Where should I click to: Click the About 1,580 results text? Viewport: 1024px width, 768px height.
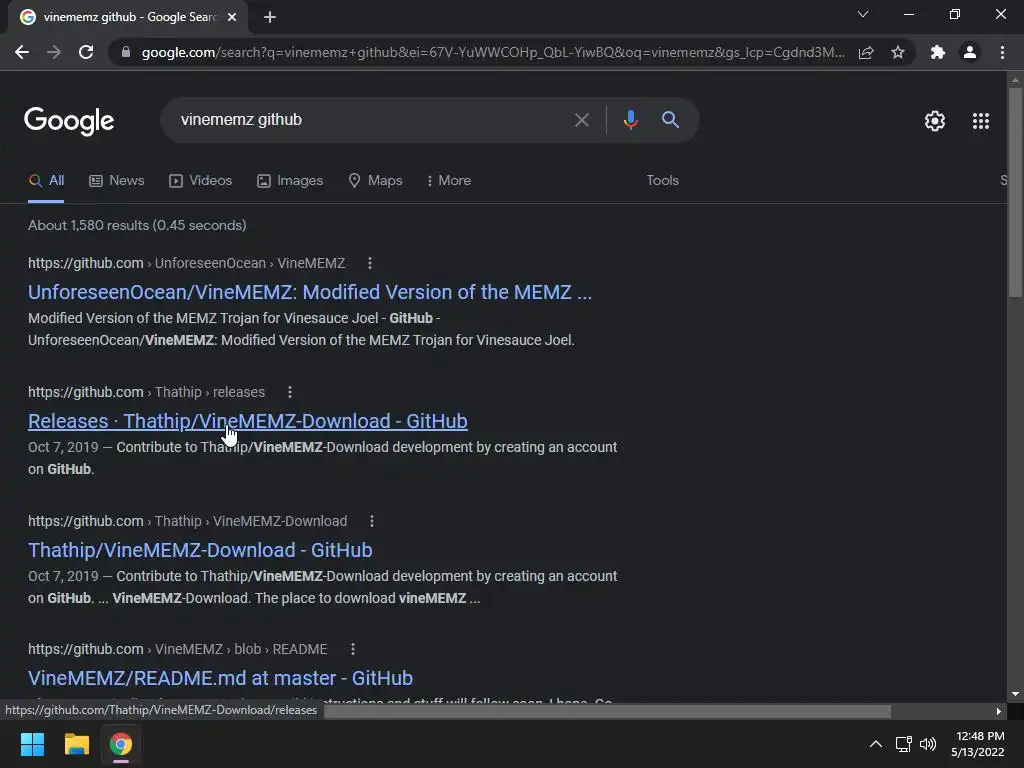tap(137, 225)
